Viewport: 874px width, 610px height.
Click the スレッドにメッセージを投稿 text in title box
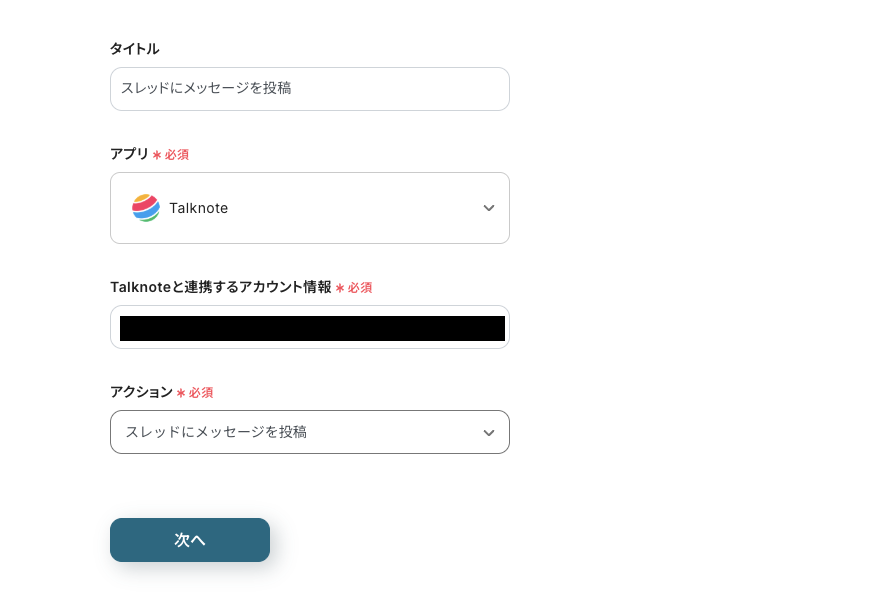[206, 88]
